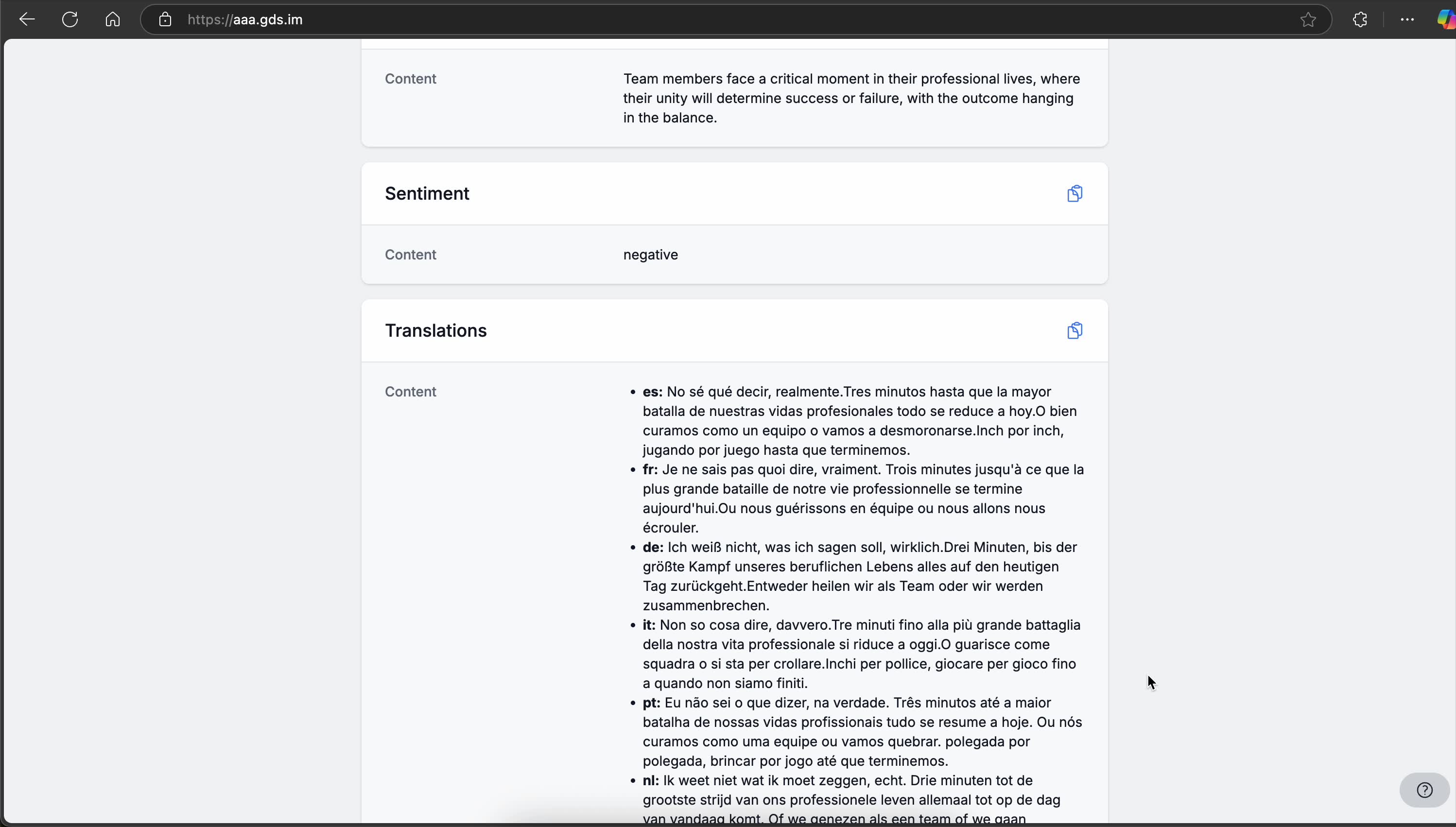Screen dimensions: 1456x827
Task: Click the French 'fr:' translation entry
Action: pos(650,470)
